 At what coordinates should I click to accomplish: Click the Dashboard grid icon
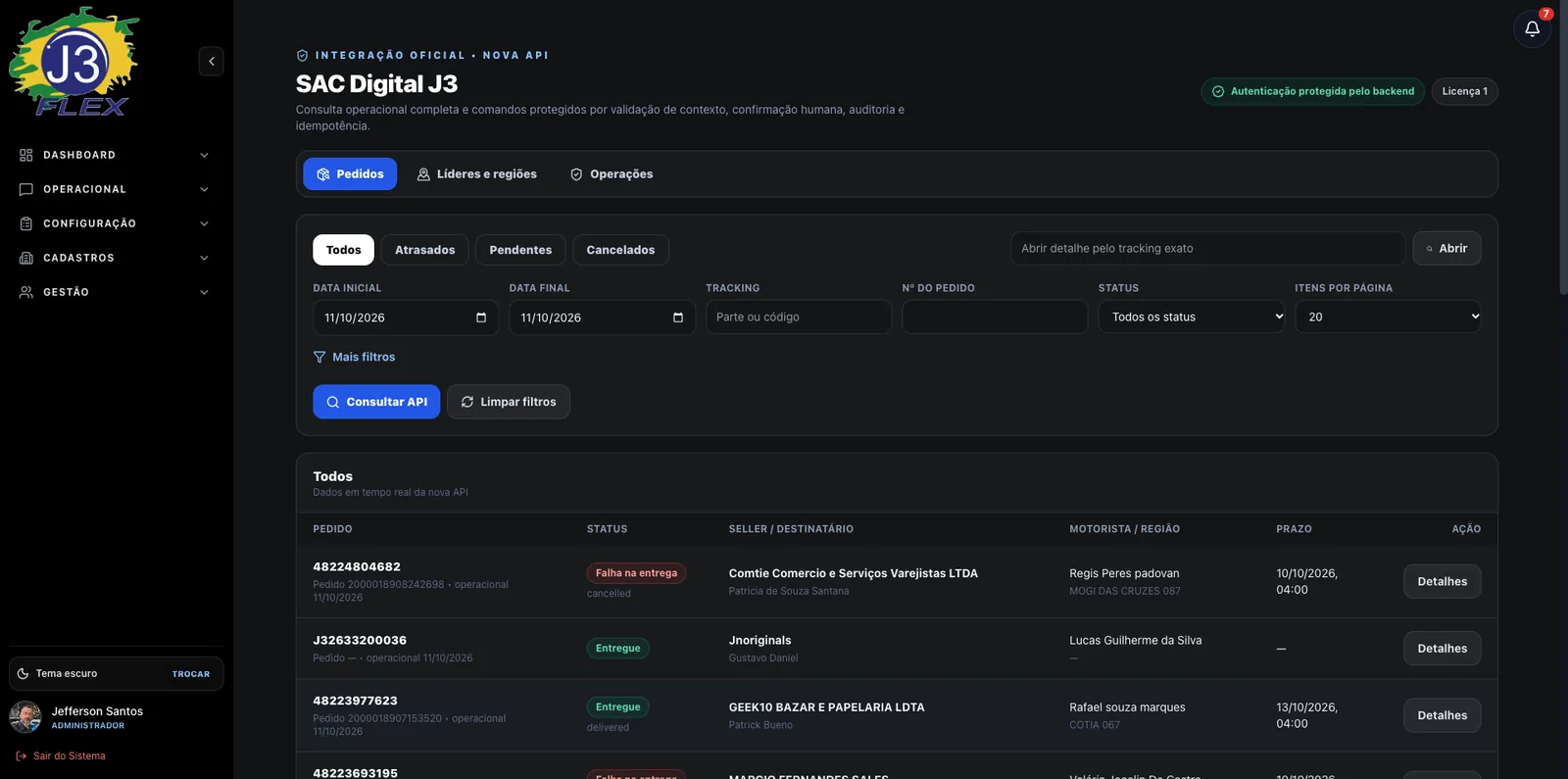pos(26,155)
